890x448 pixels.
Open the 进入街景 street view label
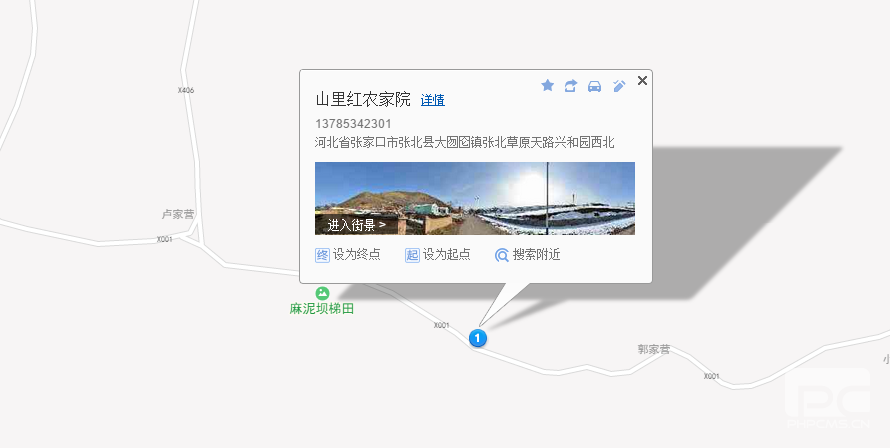tap(356, 225)
